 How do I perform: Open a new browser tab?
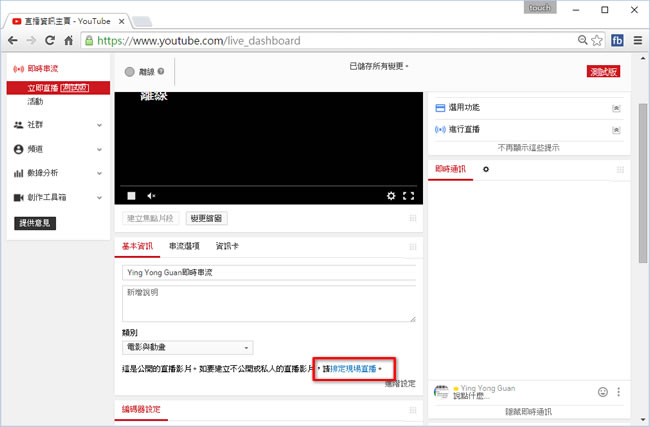click(141, 21)
